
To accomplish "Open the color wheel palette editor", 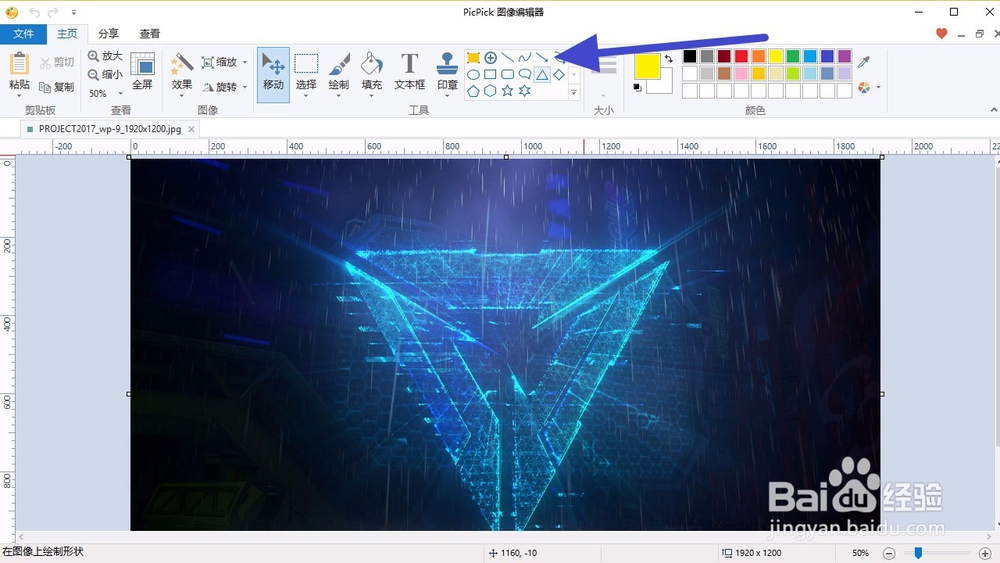I will pyautogui.click(x=864, y=87).
